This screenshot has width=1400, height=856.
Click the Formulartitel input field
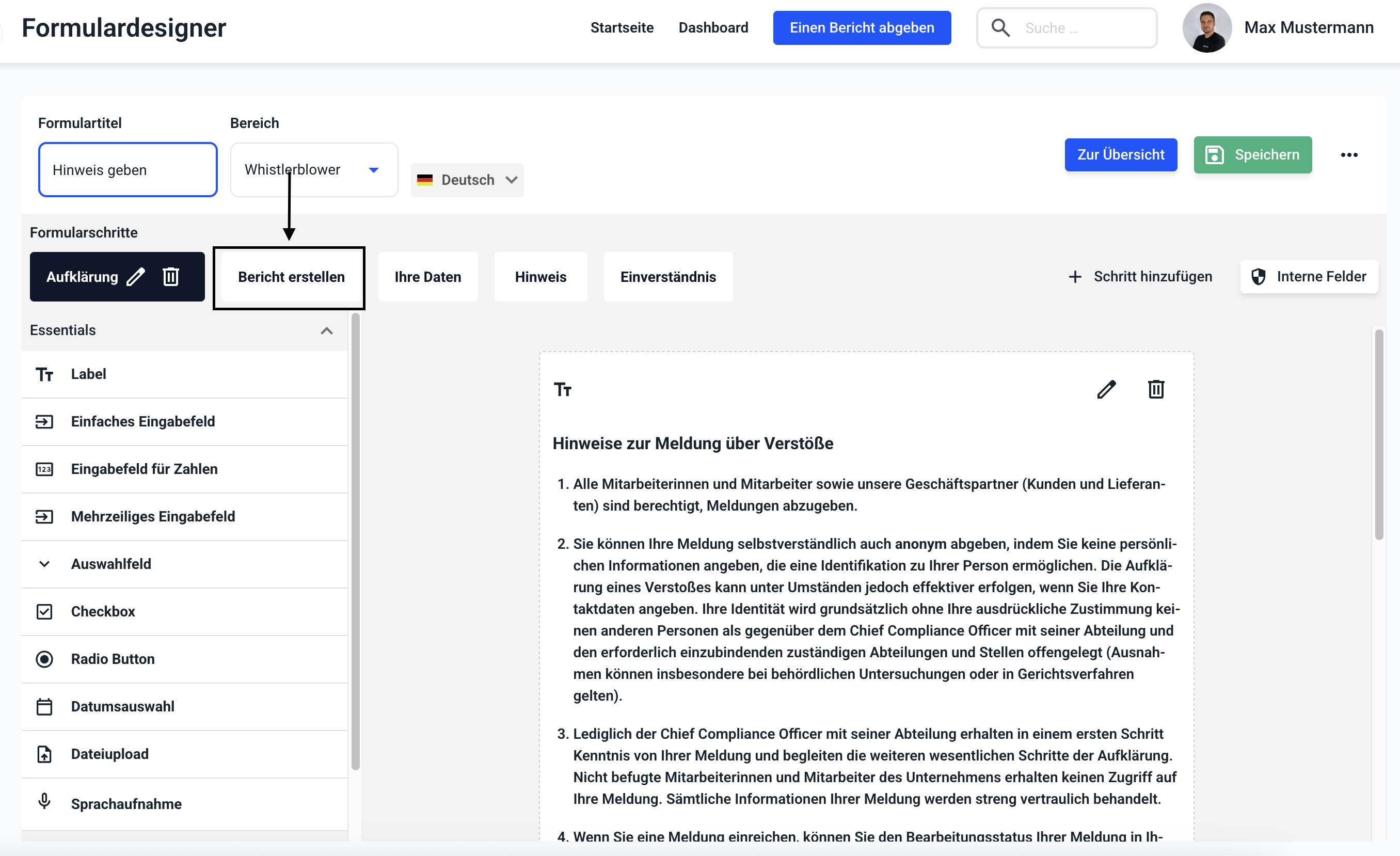pyautogui.click(x=128, y=169)
